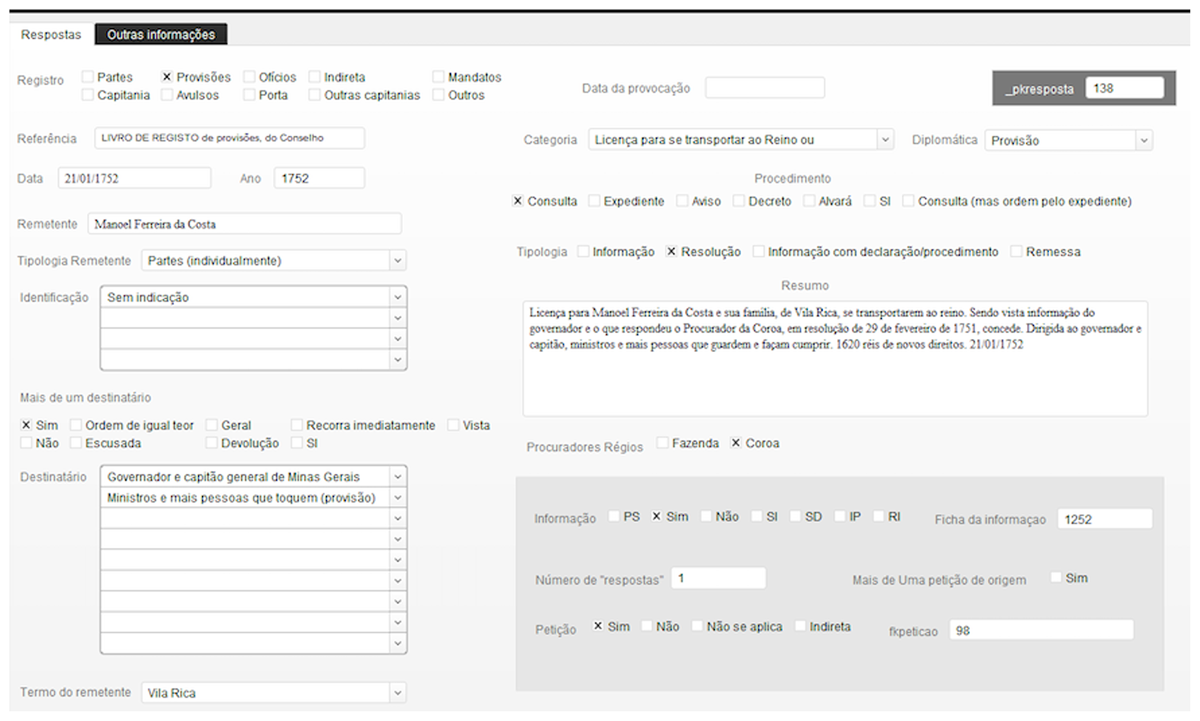This screenshot has width=1200, height=721.
Task: Check the Partes registro checkbox
Action: coord(88,77)
